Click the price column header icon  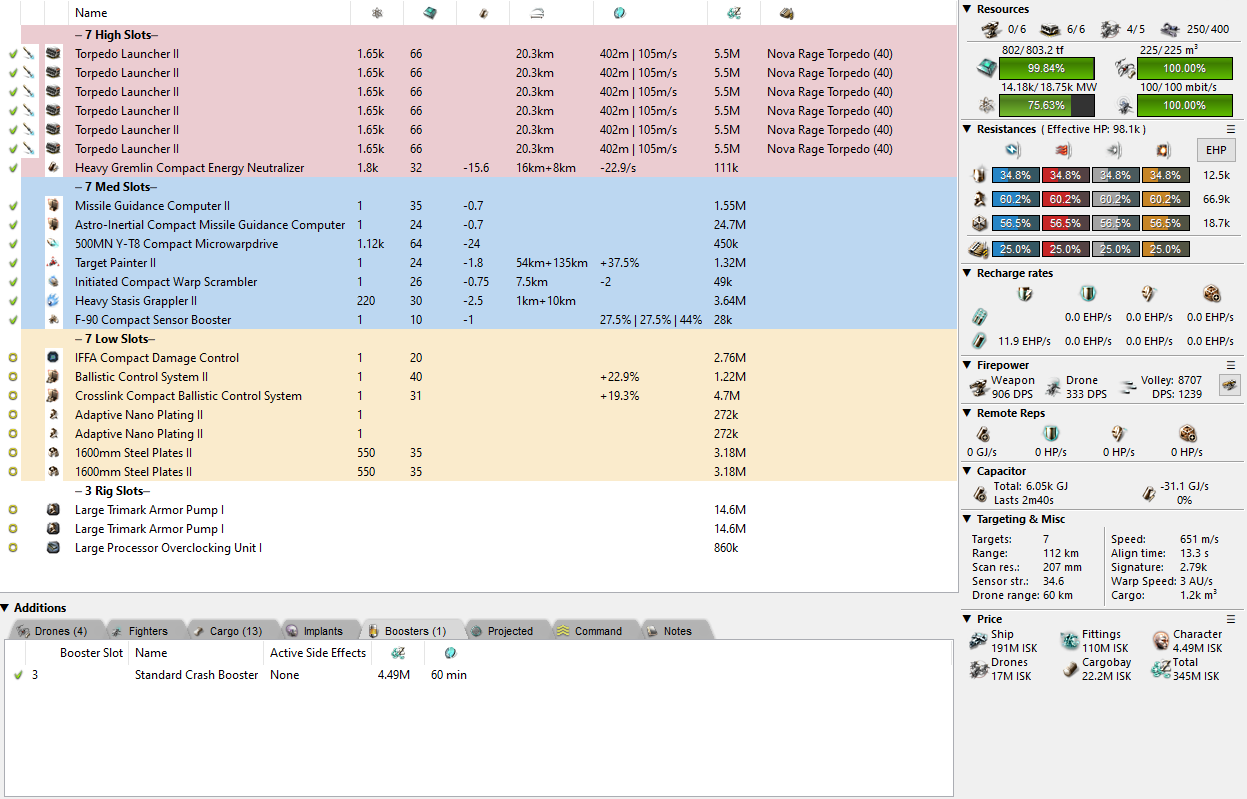[x=733, y=13]
